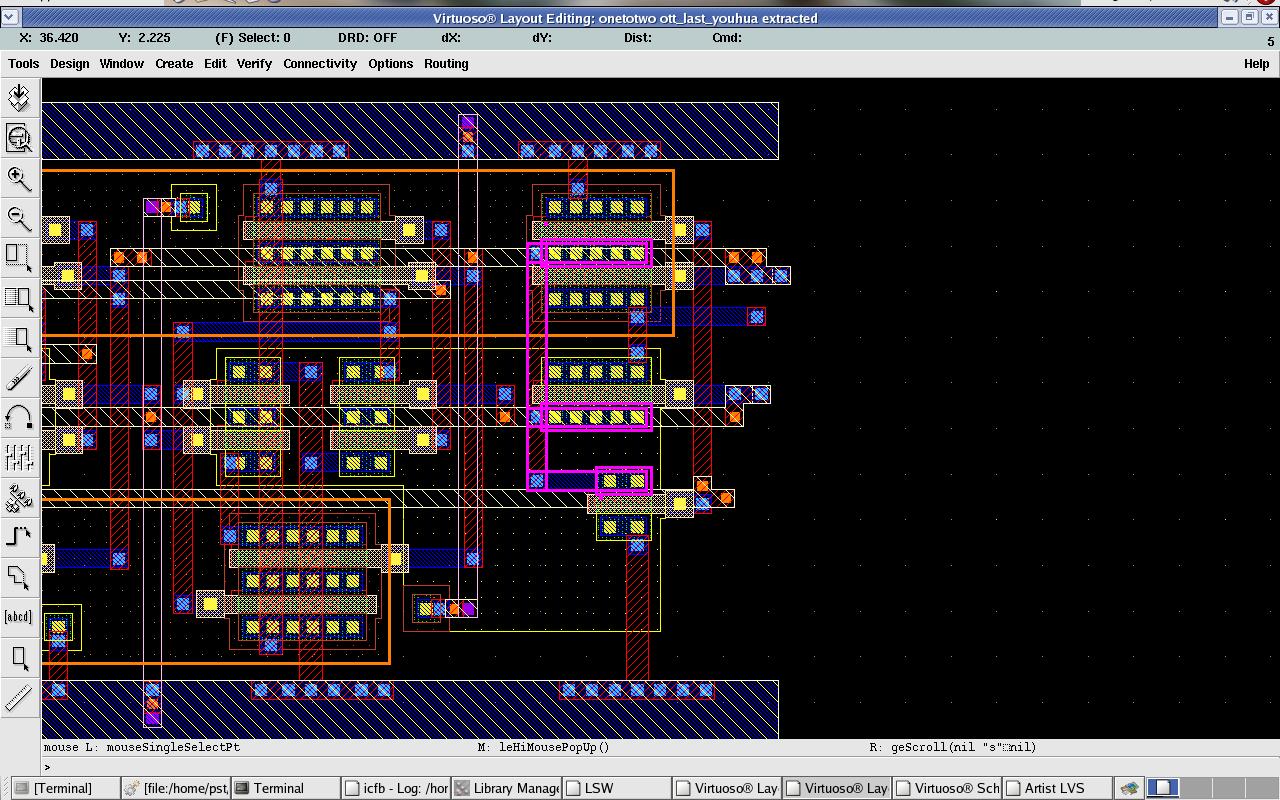Switch to Artist LVS taskbar window

pyautogui.click(x=1053, y=788)
